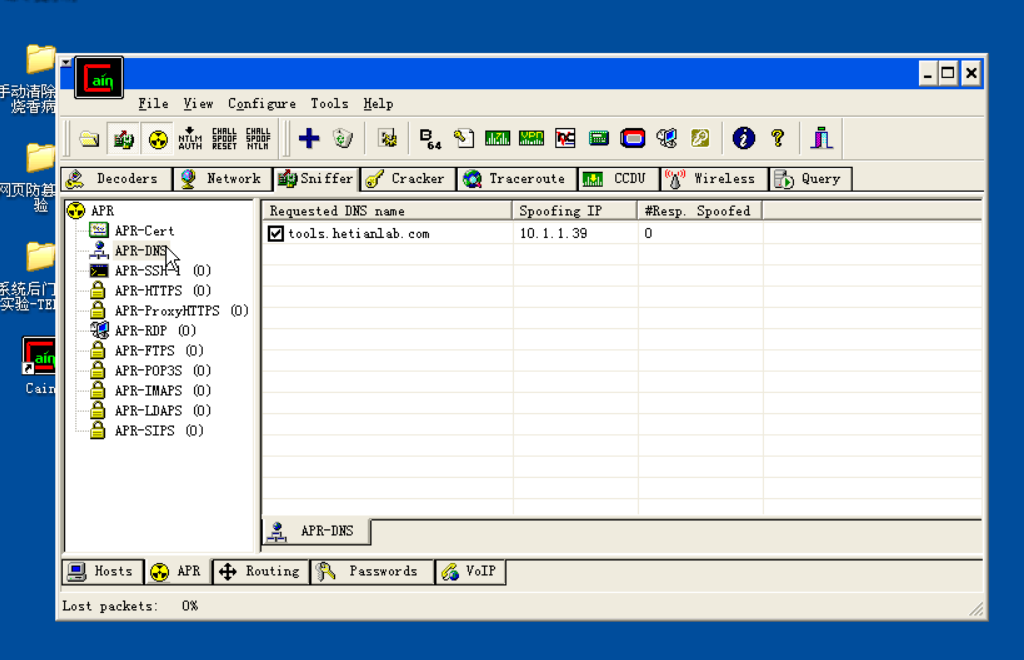
Task: Select APR-IMAPS (0) in the tree
Action: pos(163,390)
